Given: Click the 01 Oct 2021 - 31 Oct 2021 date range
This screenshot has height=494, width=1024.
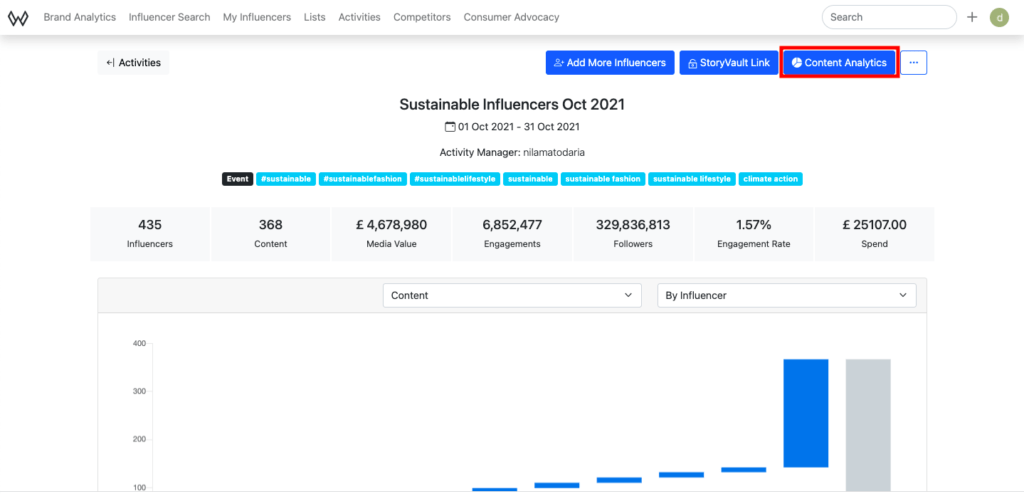Looking at the screenshot, I should click(x=519, y=127).
